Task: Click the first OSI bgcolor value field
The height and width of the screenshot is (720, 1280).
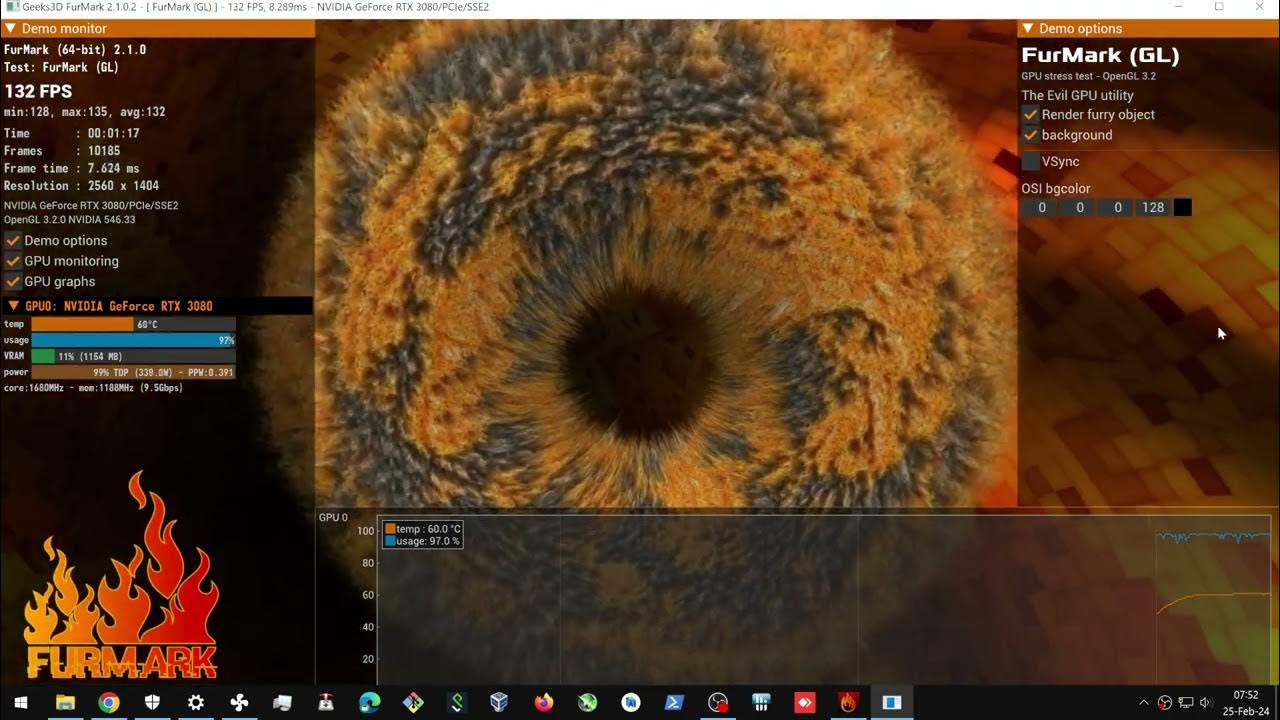Action: coord(1041,207)
